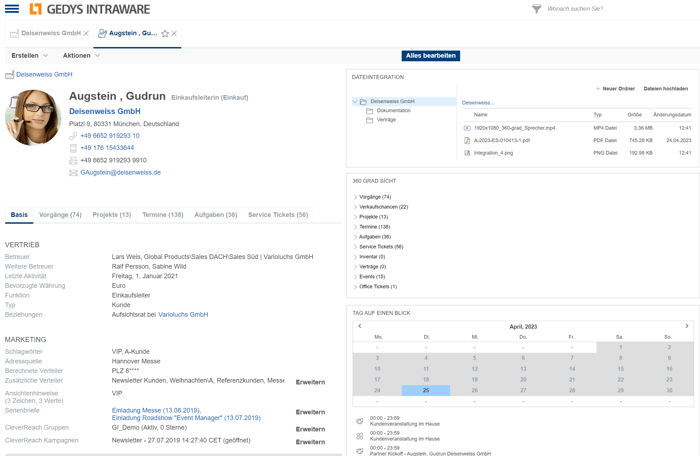This screenshot has width=700, height=456.
Task: Click the PNG file icon for Integration_4.png
Action: click(x=467, y=153)
